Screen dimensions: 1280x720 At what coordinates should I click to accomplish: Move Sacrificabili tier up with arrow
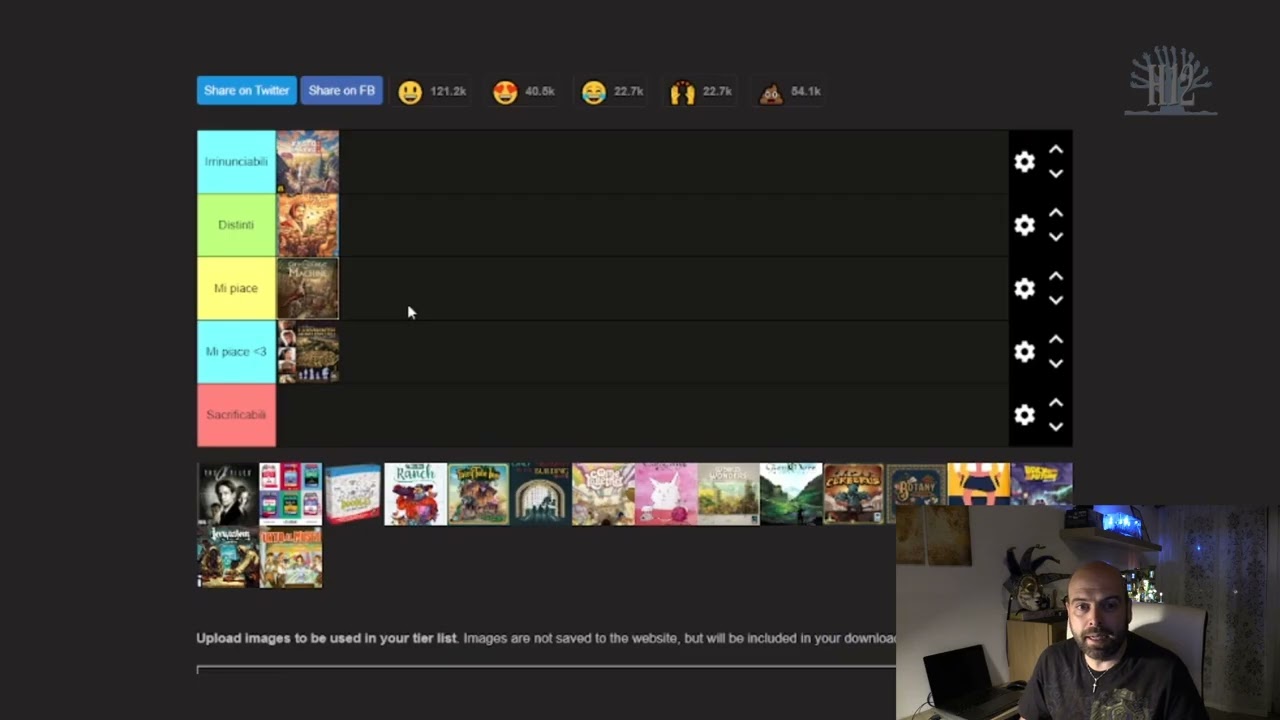coord(1055,403)
